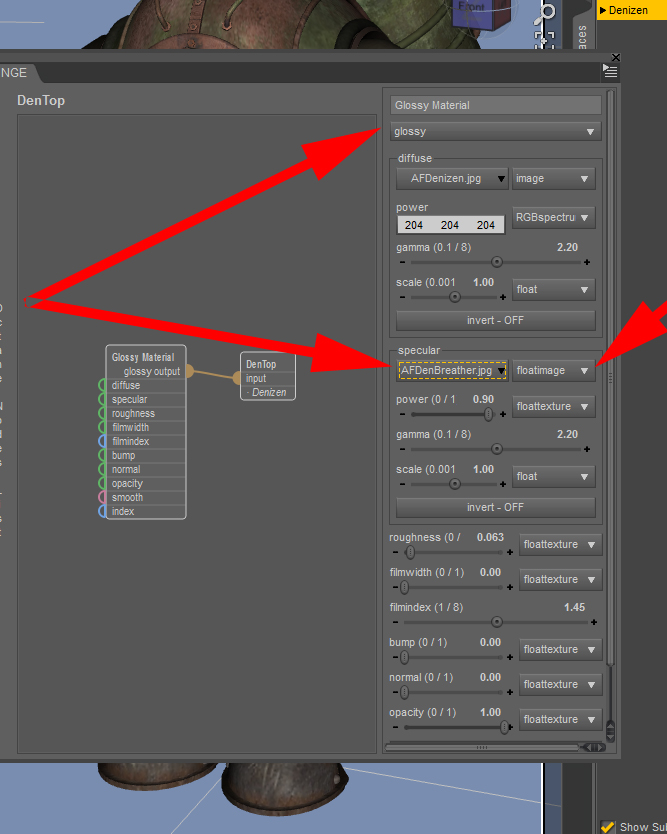Click the properties panel vertical scrollbar

tap(610, 378)
